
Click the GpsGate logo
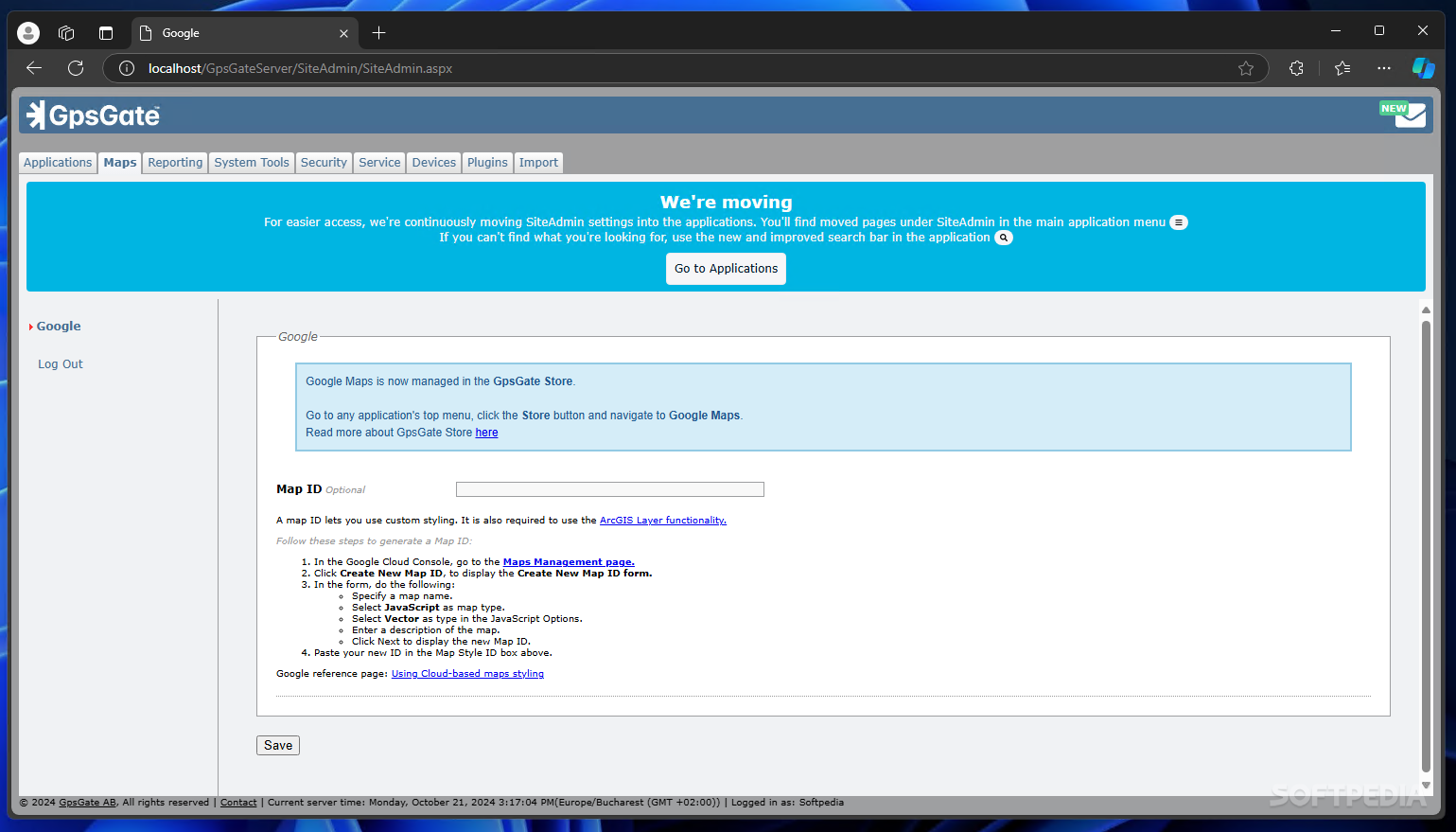click(94, 115)
